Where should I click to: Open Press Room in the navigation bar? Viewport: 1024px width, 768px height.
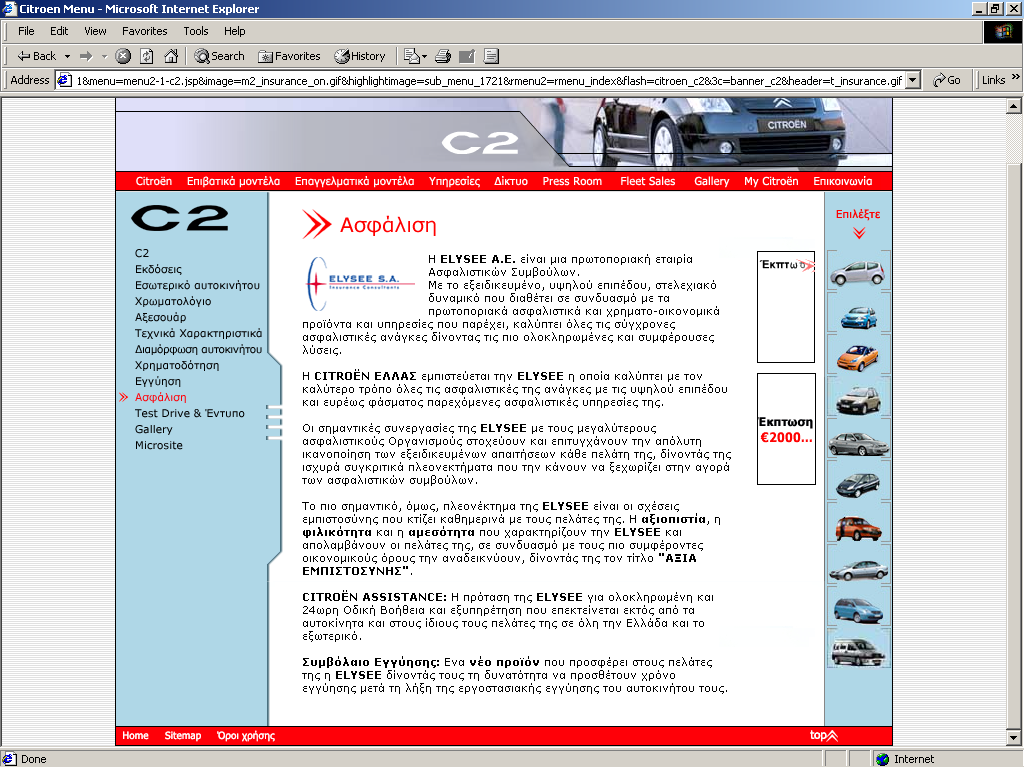click(x=572, y=181)
